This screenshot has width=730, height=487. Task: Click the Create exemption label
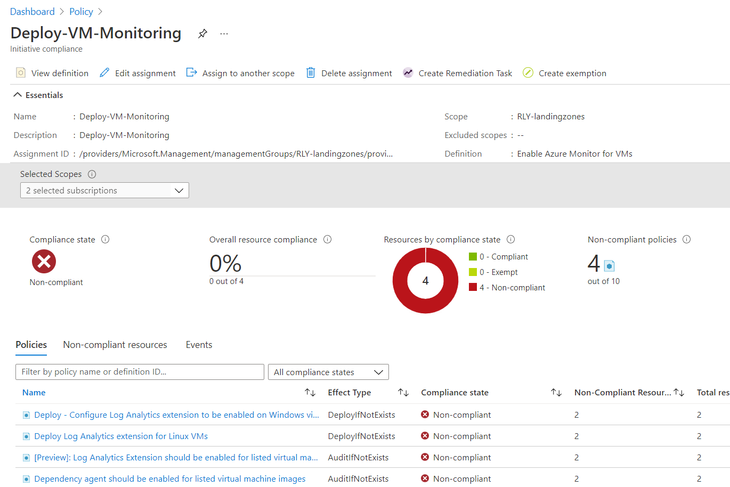coord(572,73)
